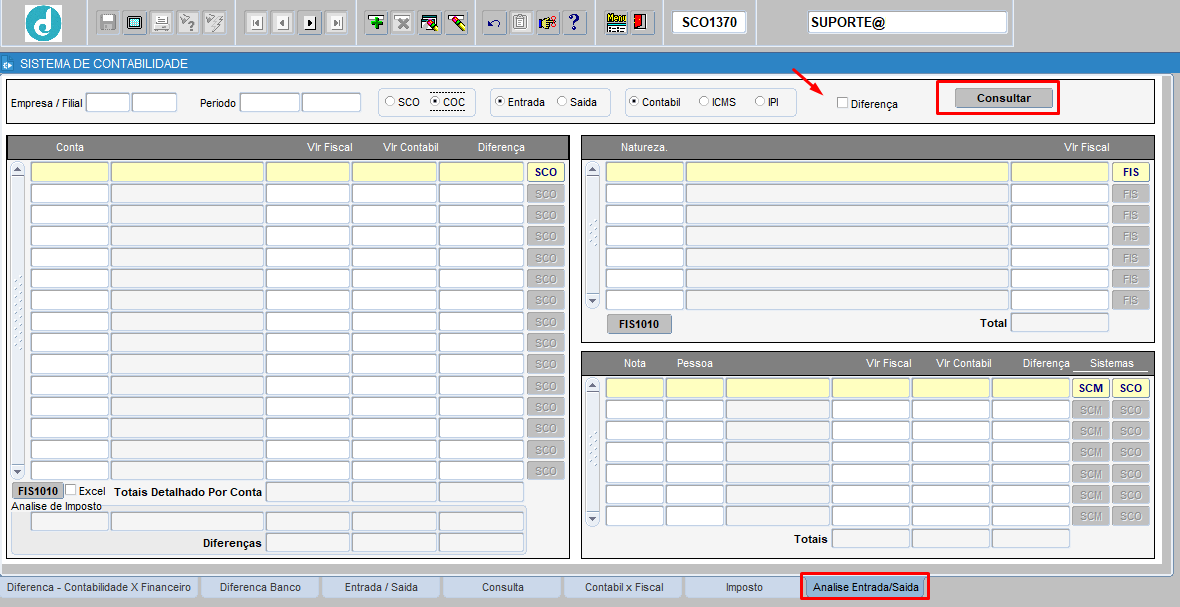Click the first Empresa / Filial field

[108, 102]
